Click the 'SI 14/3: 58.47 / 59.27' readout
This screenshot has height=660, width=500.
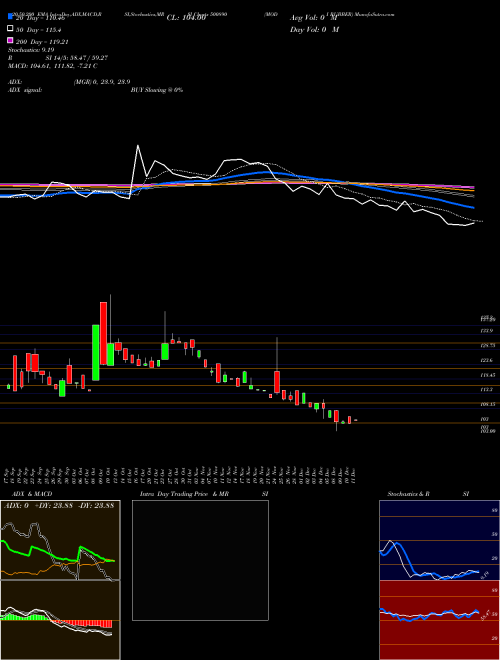coord(77,58)
